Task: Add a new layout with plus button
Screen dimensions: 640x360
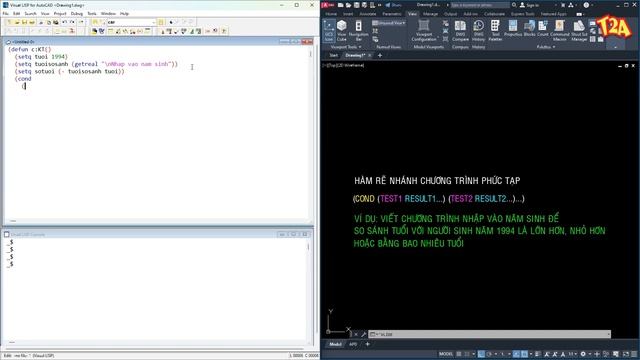Action: 367,344
